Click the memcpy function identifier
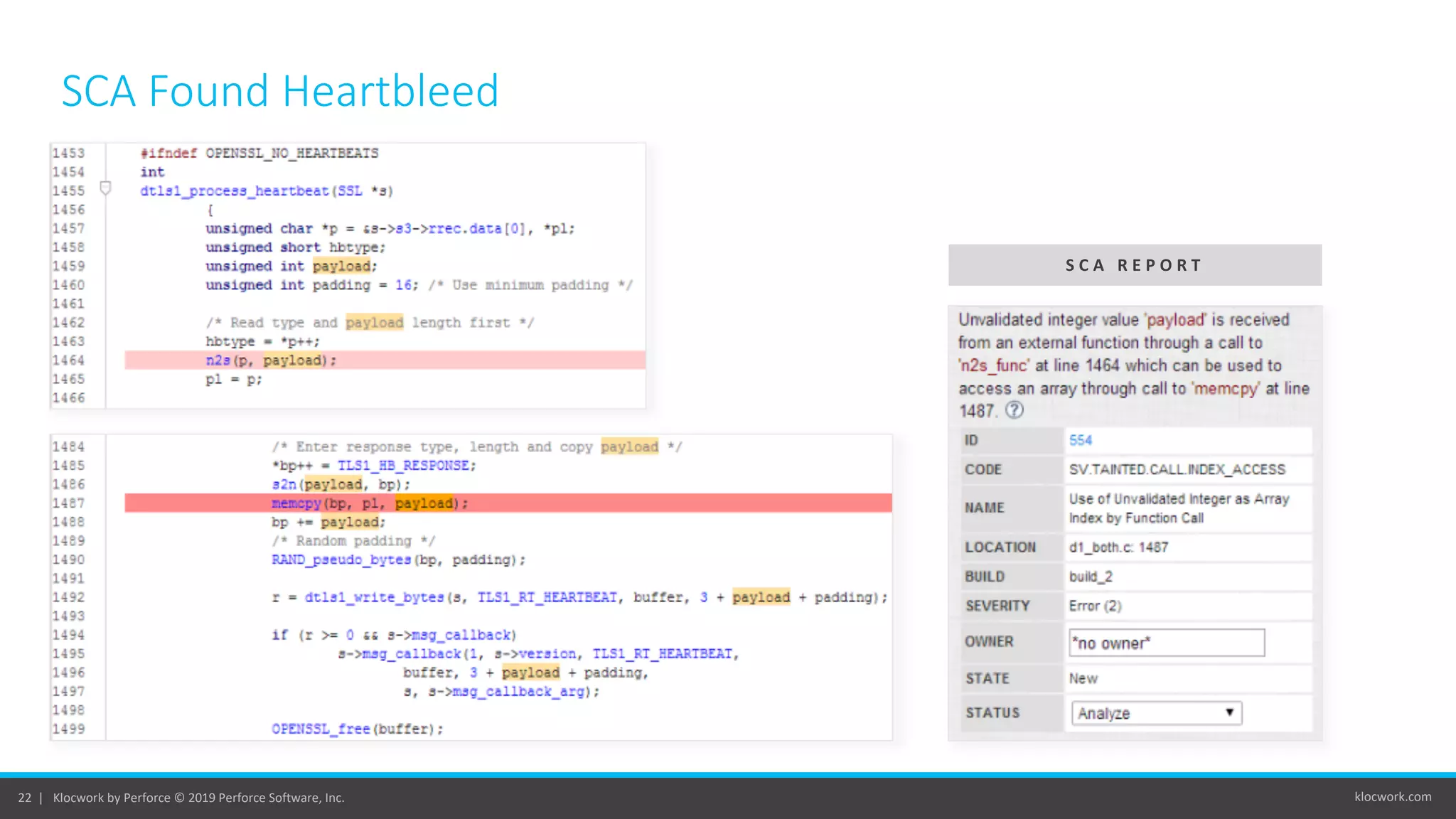 click(296, 503)
